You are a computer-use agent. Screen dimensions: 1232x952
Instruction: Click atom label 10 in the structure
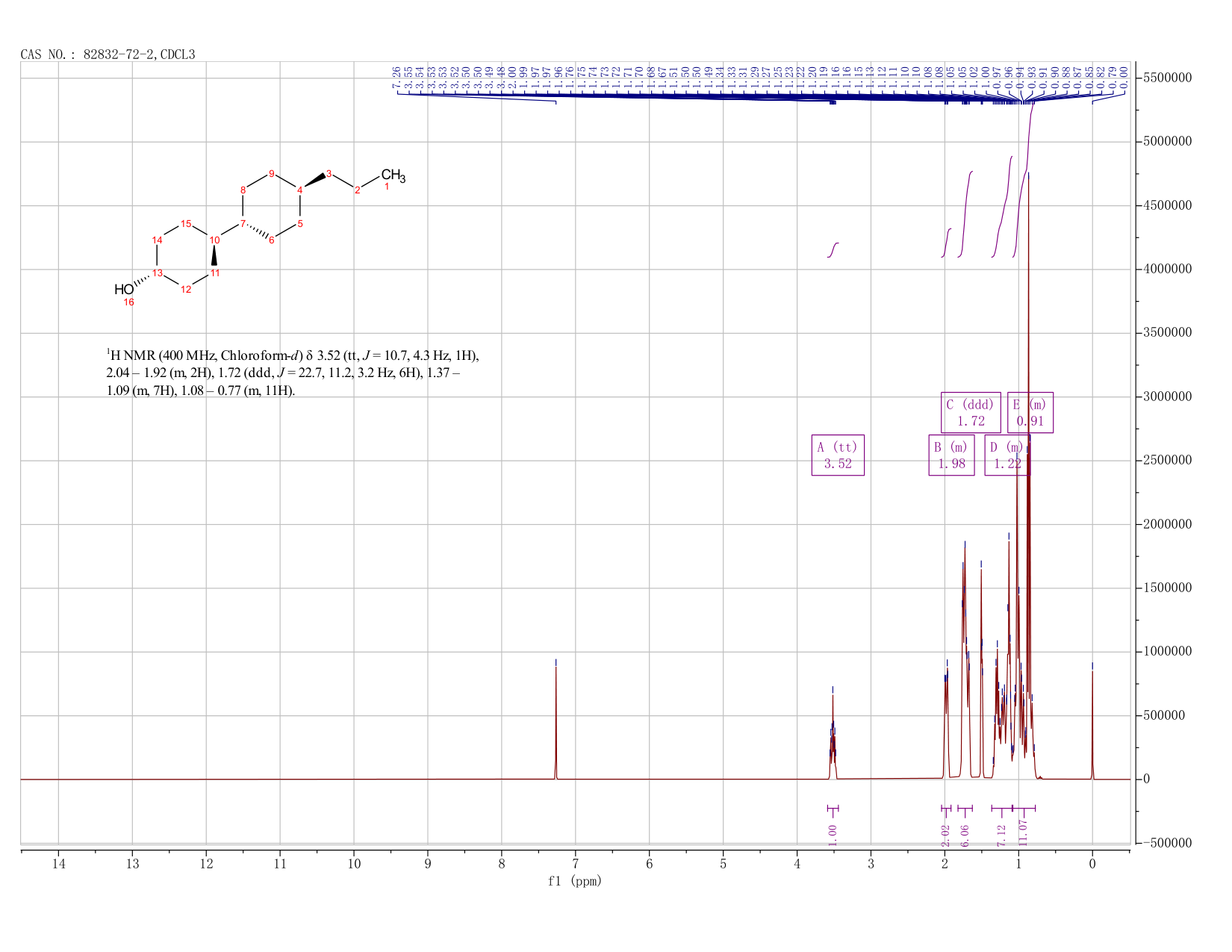214,240
